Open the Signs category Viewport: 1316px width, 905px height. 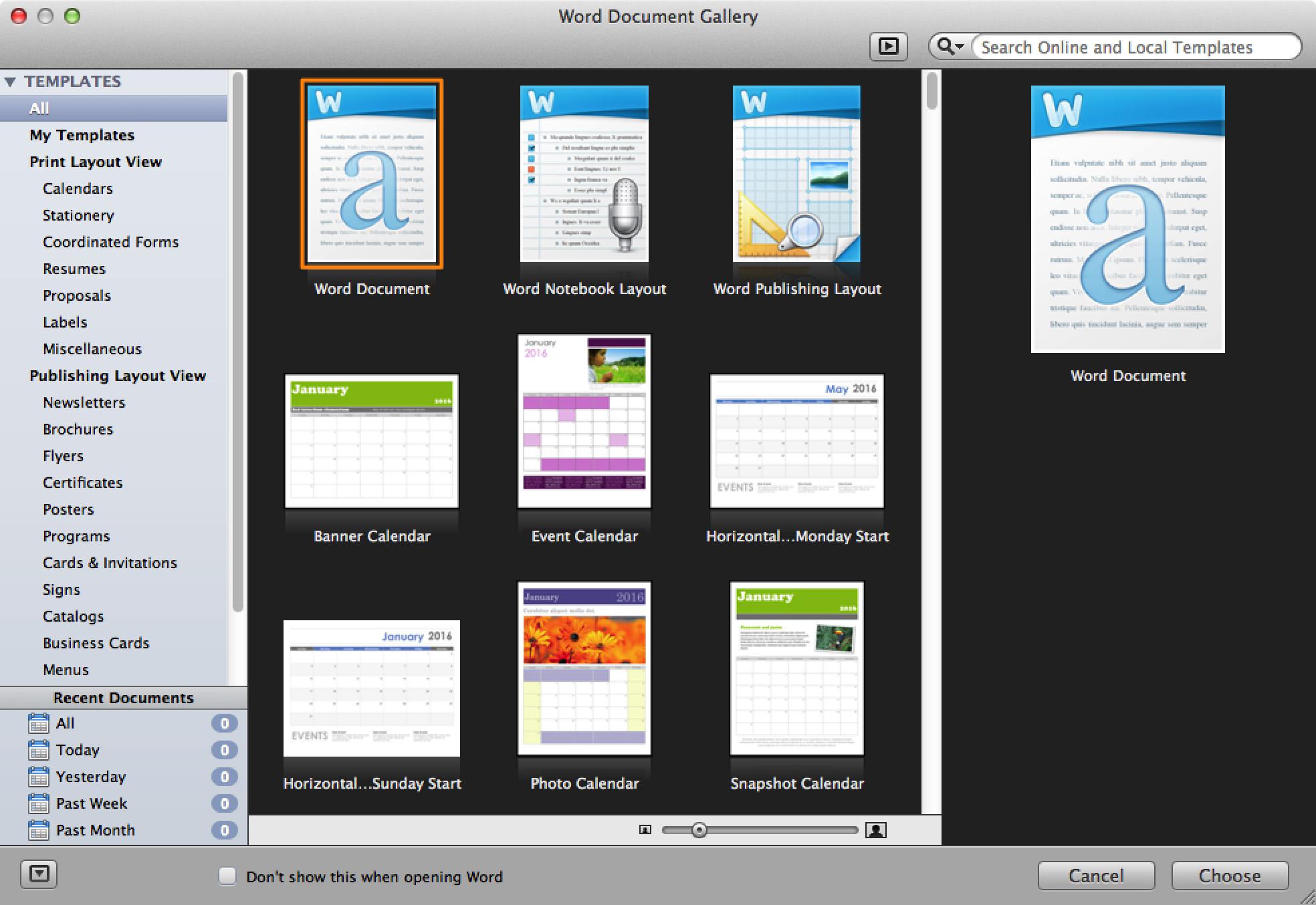pyautogui.click(x=114, y=590)
